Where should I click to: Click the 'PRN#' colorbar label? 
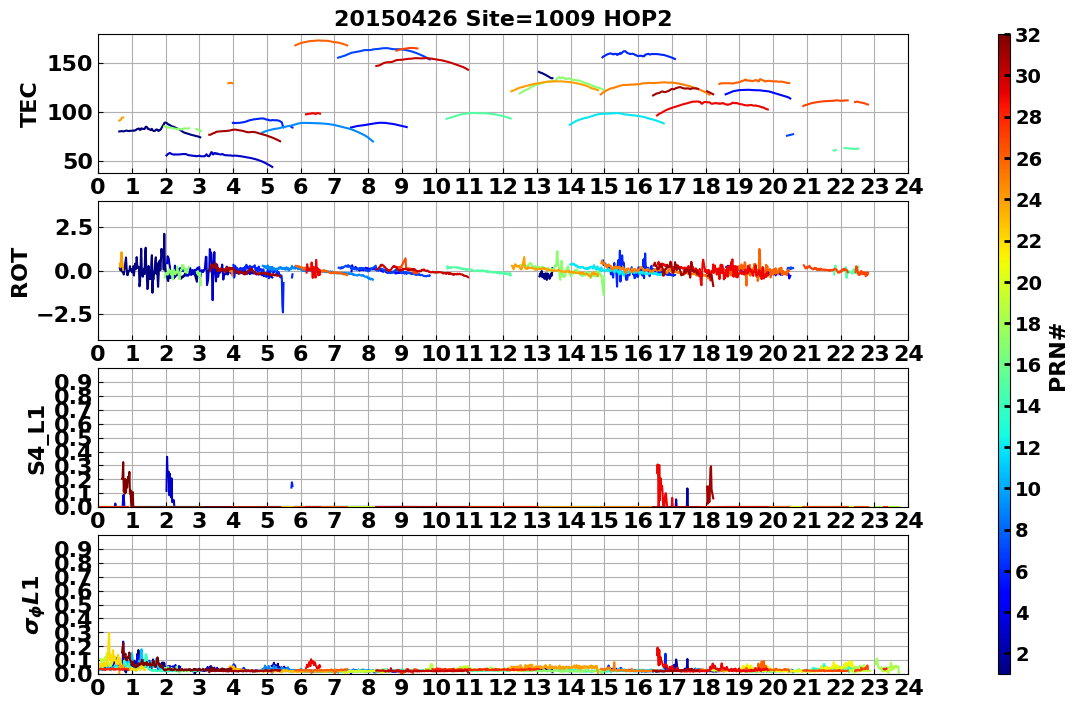click(x=1057, y=357)
